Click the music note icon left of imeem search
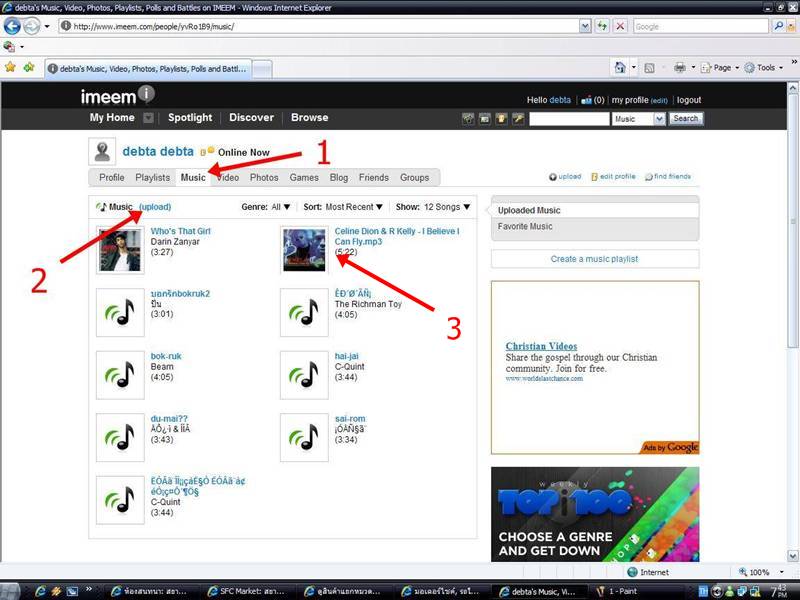This screenshot has height=600, width=800. 468,119
